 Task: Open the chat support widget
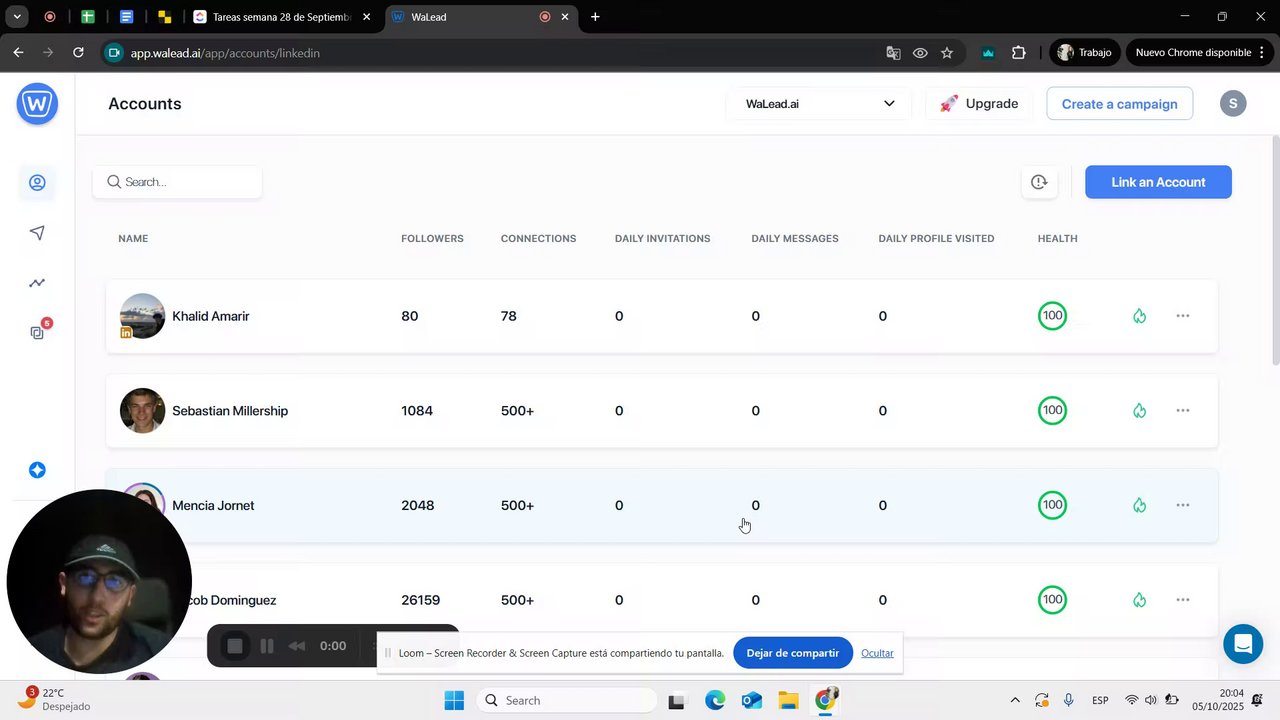1243,644
